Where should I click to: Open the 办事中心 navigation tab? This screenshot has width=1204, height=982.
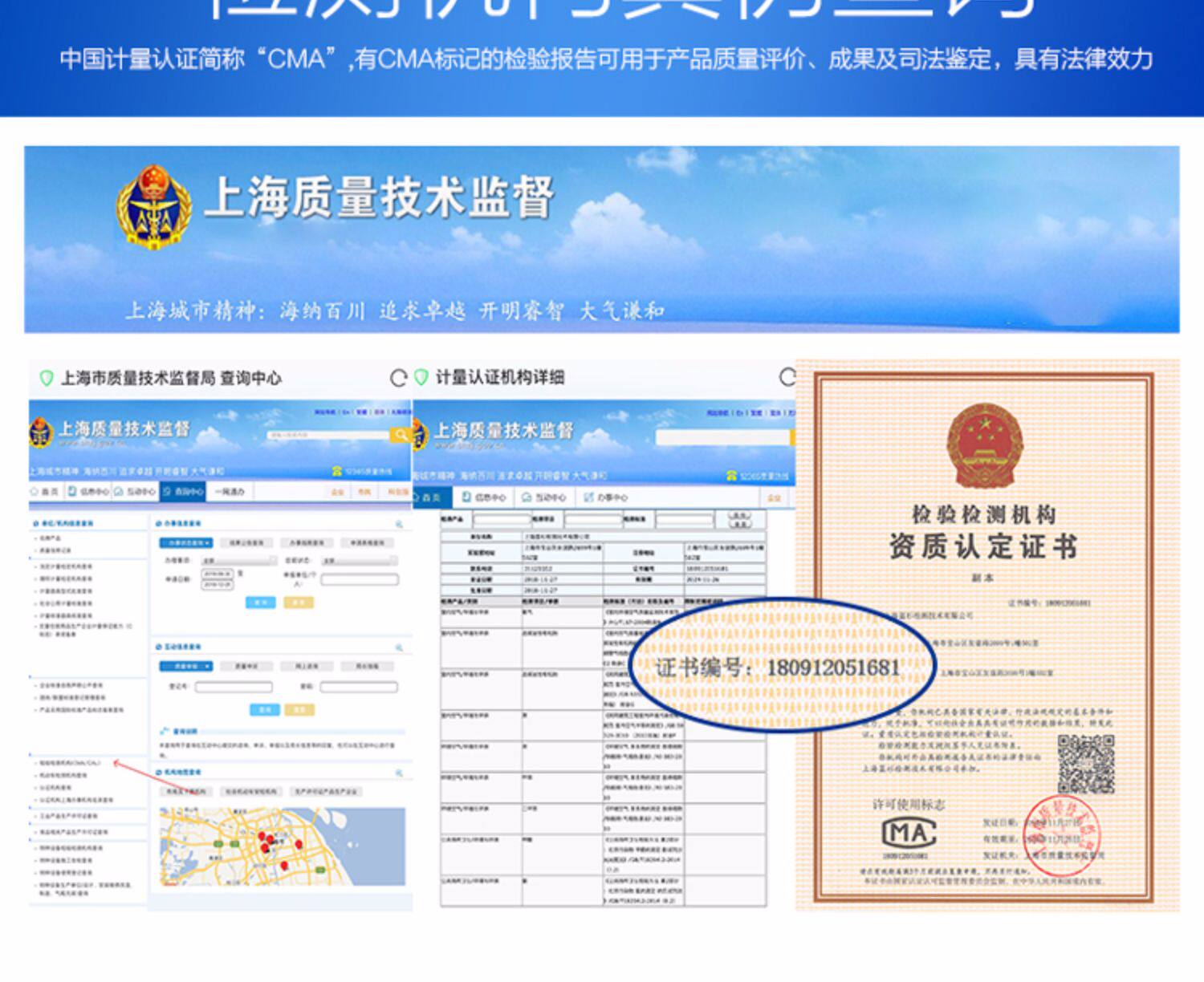(606, 497)
